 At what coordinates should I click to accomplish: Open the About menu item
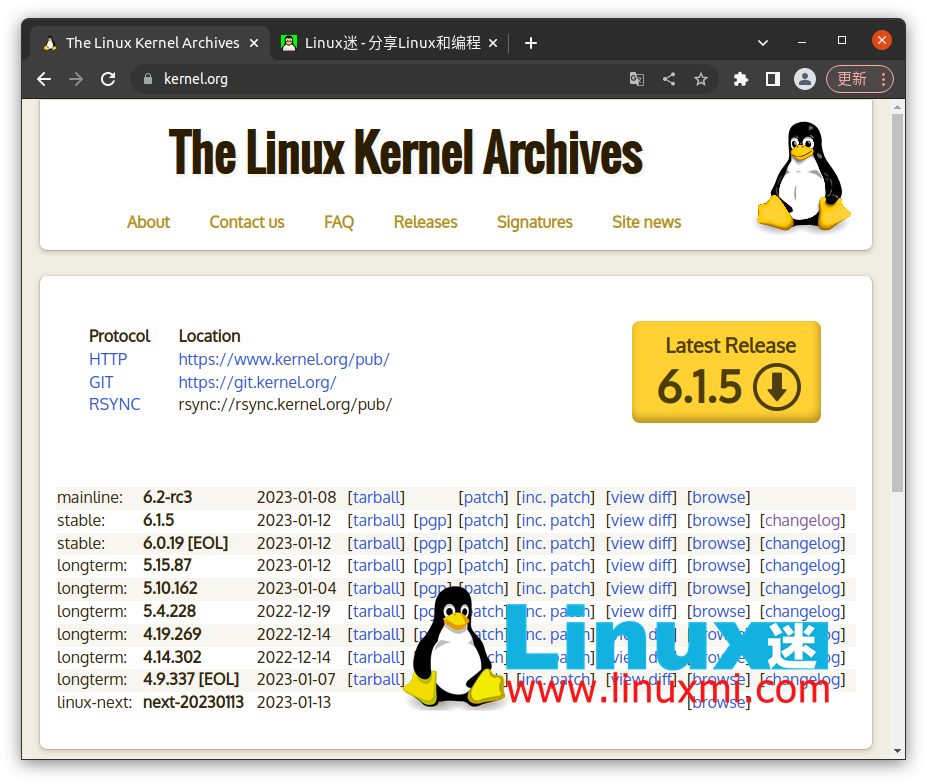click(148, 222)
